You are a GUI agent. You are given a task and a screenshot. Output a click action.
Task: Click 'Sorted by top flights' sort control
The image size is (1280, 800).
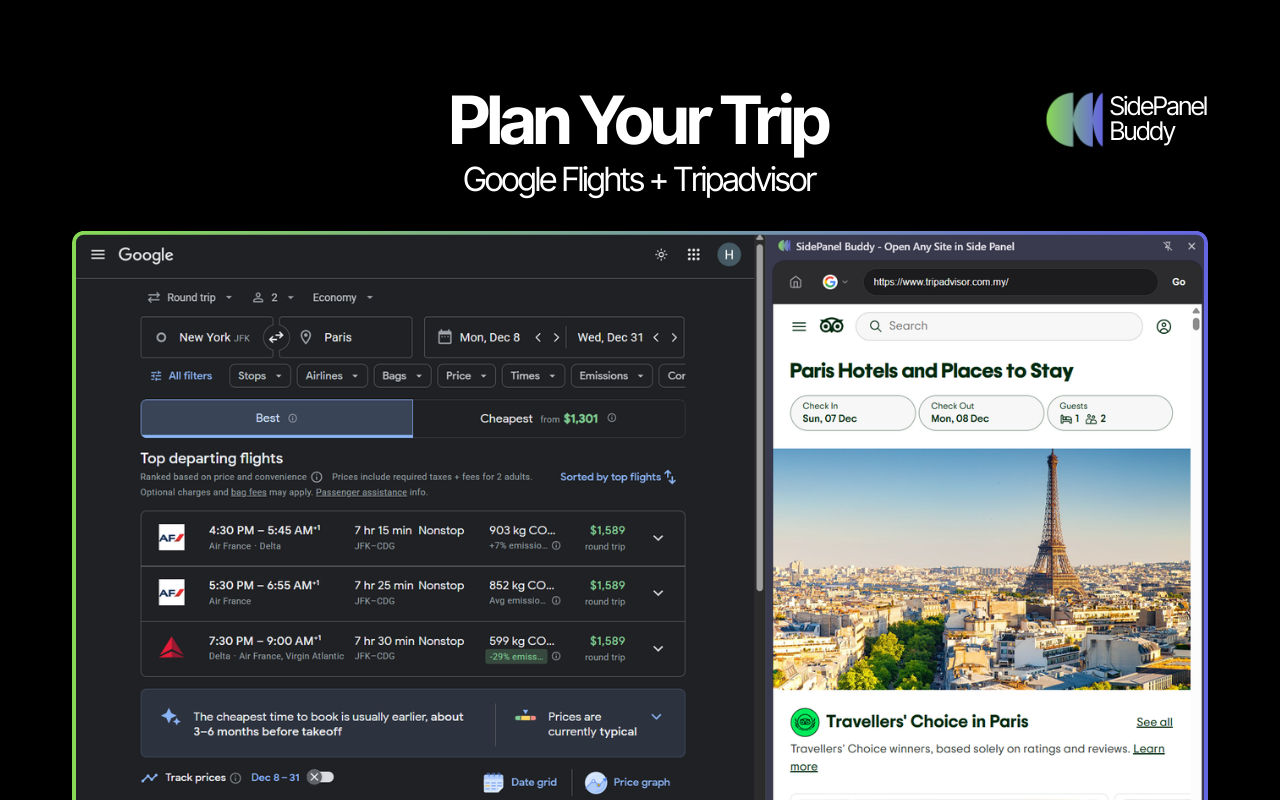coord(618,477)
